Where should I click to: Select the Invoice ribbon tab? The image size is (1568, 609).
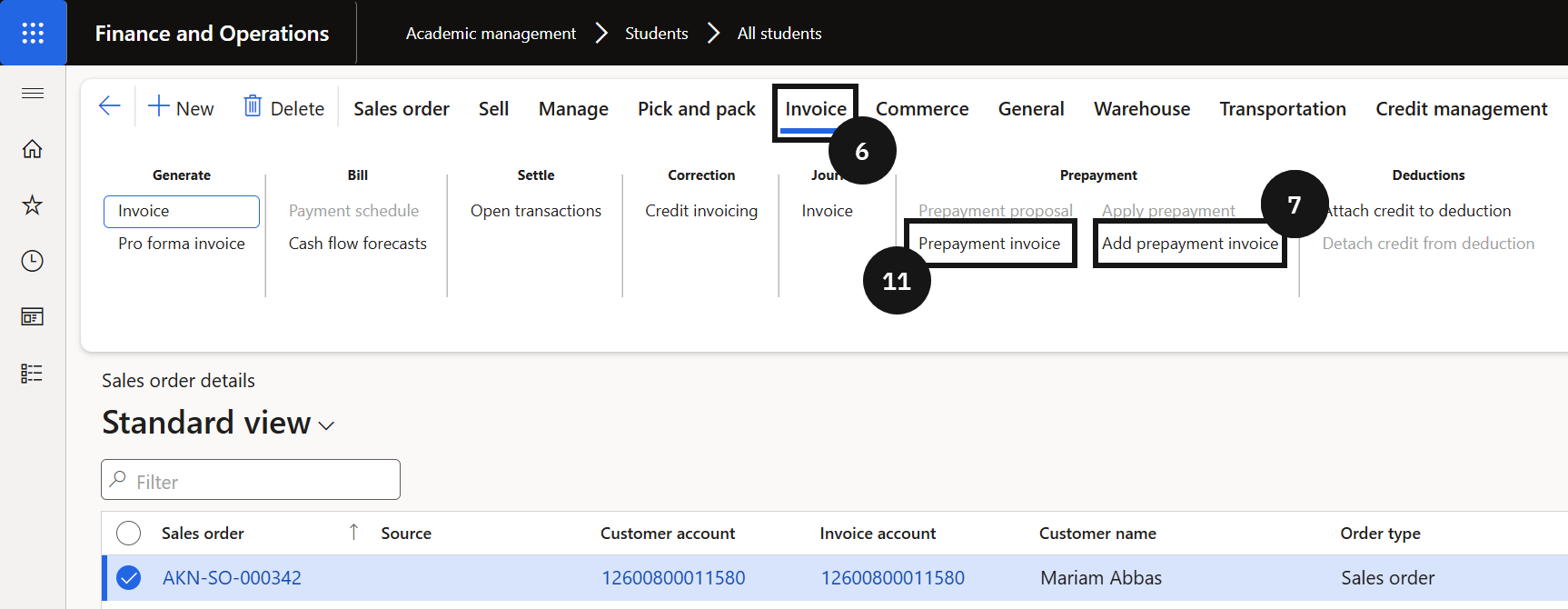(816, 109)
